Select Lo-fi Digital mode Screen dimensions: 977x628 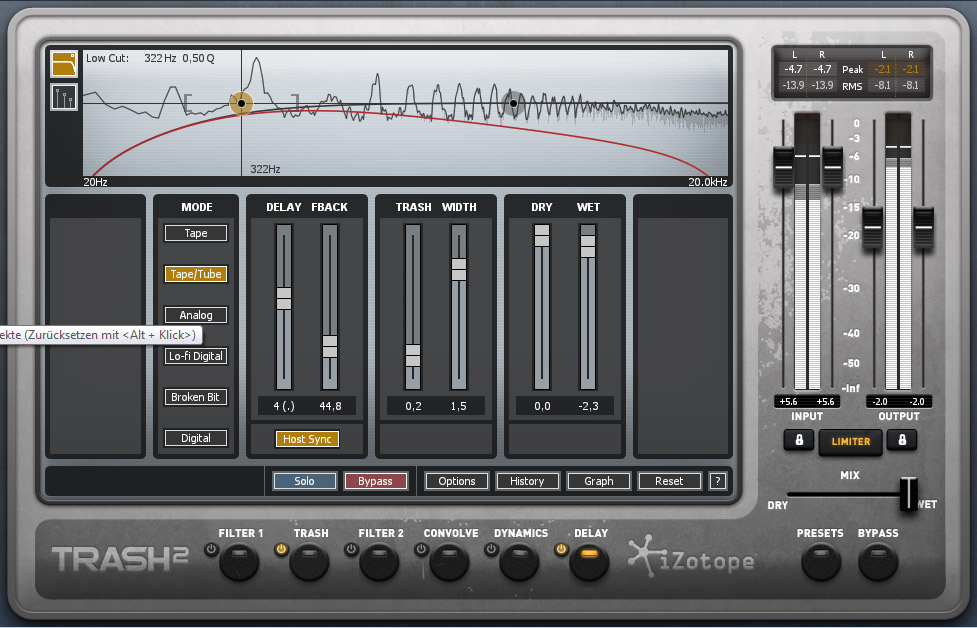(195, 355)
